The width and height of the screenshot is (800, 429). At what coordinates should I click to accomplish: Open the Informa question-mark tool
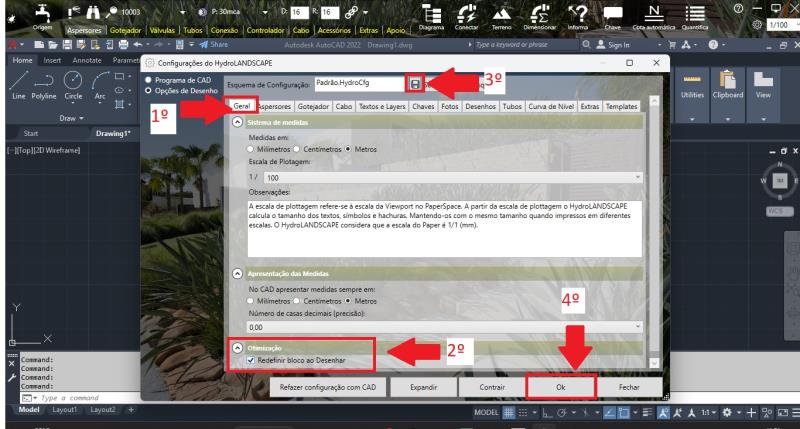(578, 14)
